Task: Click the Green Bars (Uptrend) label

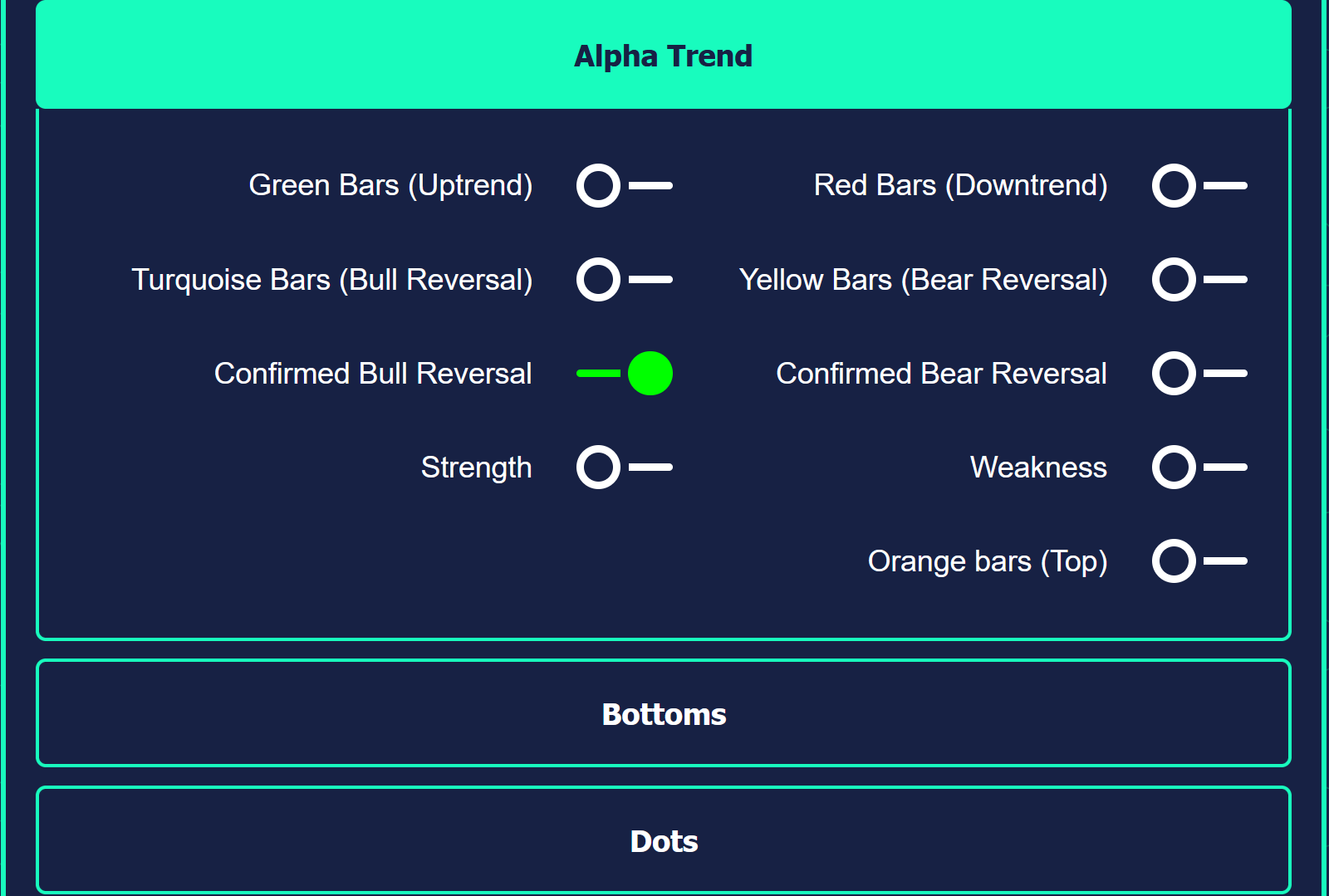Action: click(x=390, y=185)
